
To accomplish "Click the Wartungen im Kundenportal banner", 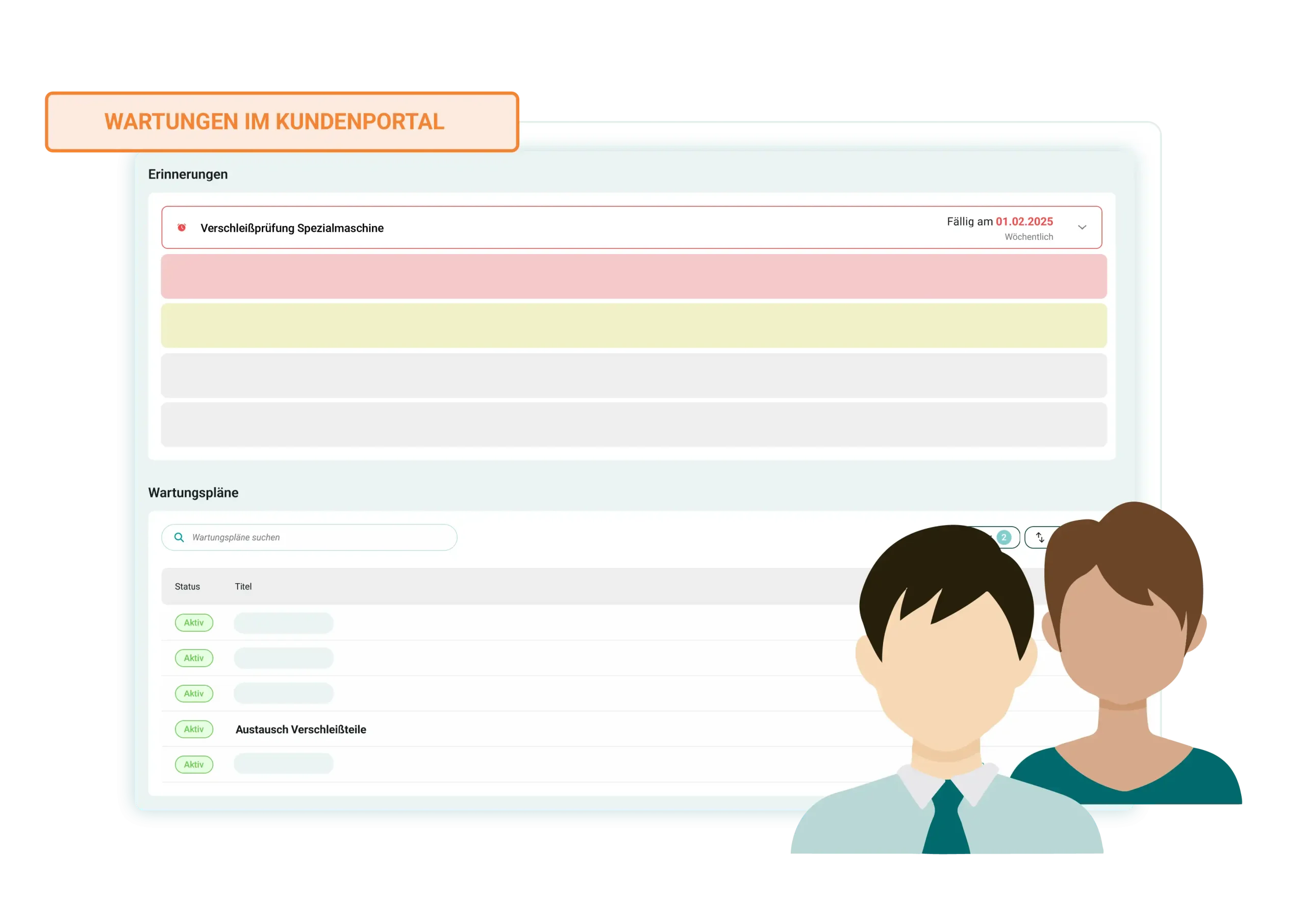I will click(x=282, y=122).
